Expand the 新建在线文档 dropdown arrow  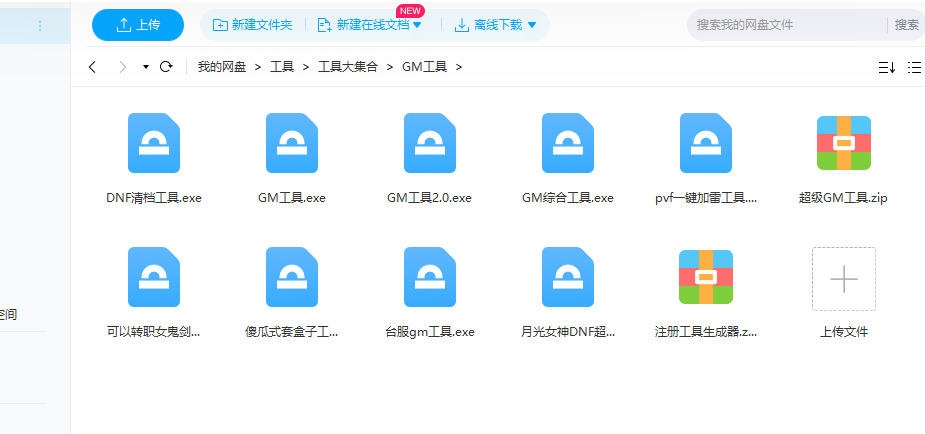(417, 25)
